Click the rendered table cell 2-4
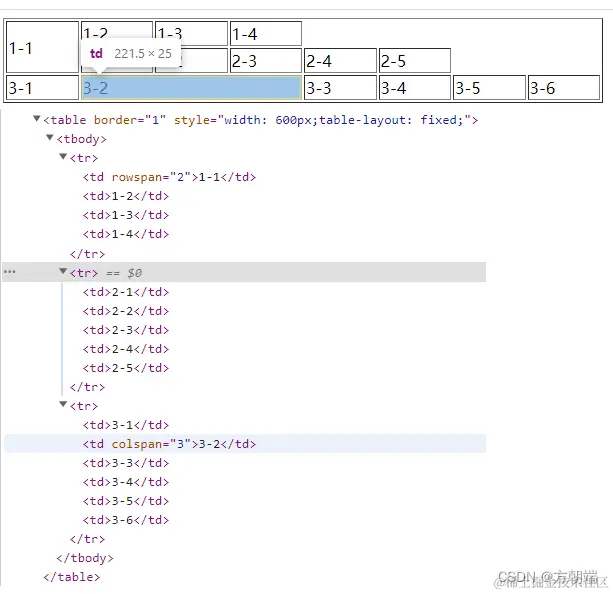 [340, 61]
